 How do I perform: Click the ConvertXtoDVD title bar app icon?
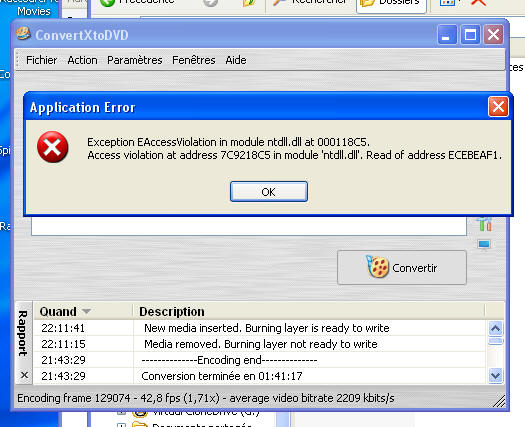coord(23,34)
